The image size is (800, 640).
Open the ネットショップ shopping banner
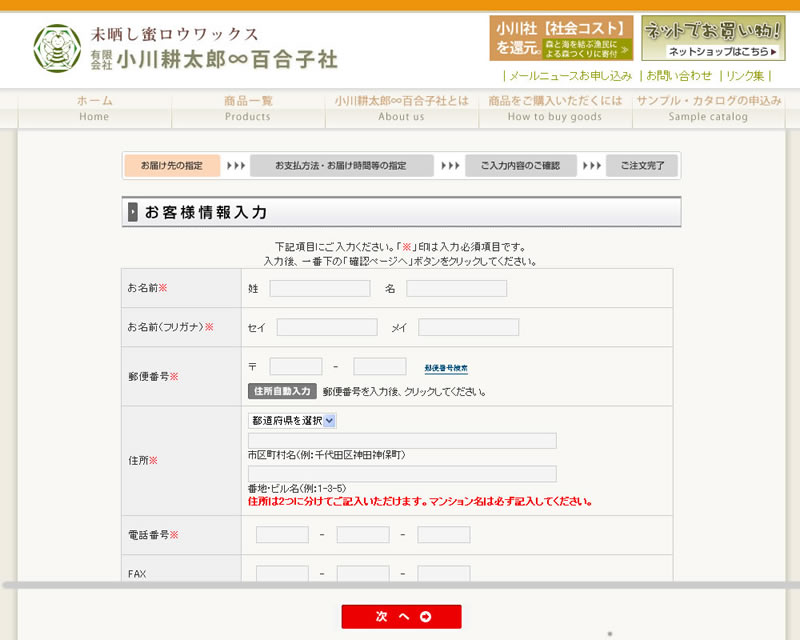pyautogui.click(x=713, y=38)
